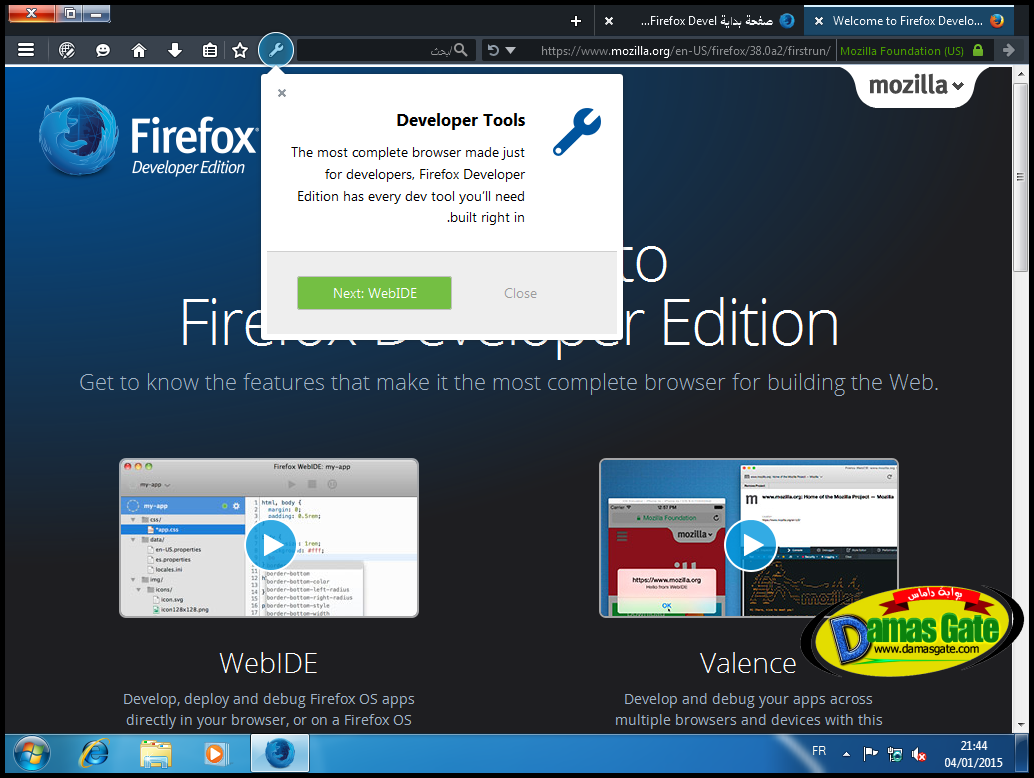The image size is (1034, 778).
Task: Click the smiley chat toolbar icon
Action: 103,50
